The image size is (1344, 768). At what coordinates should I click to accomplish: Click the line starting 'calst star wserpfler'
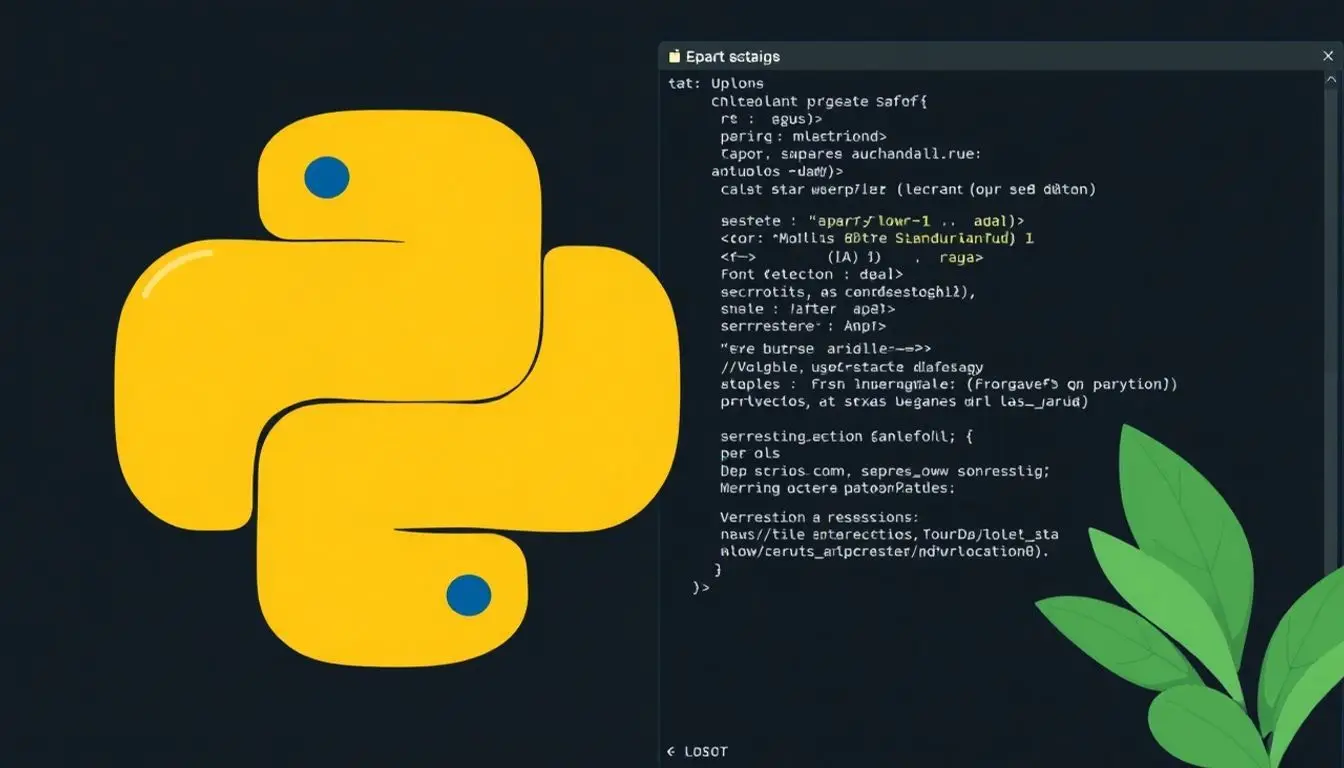[x=908, y=189]
